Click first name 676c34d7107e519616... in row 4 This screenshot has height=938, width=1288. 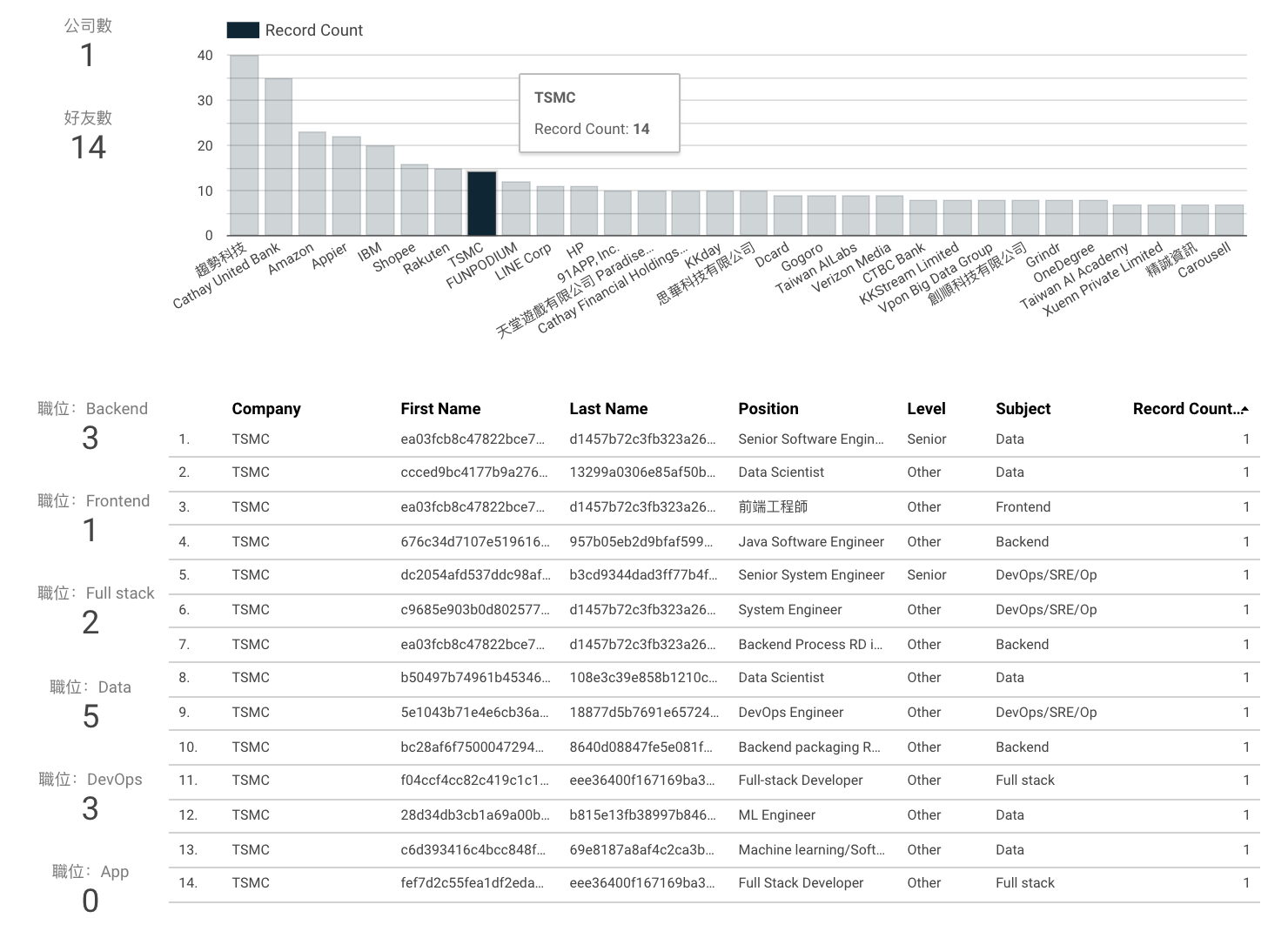(x=475, y=542)
